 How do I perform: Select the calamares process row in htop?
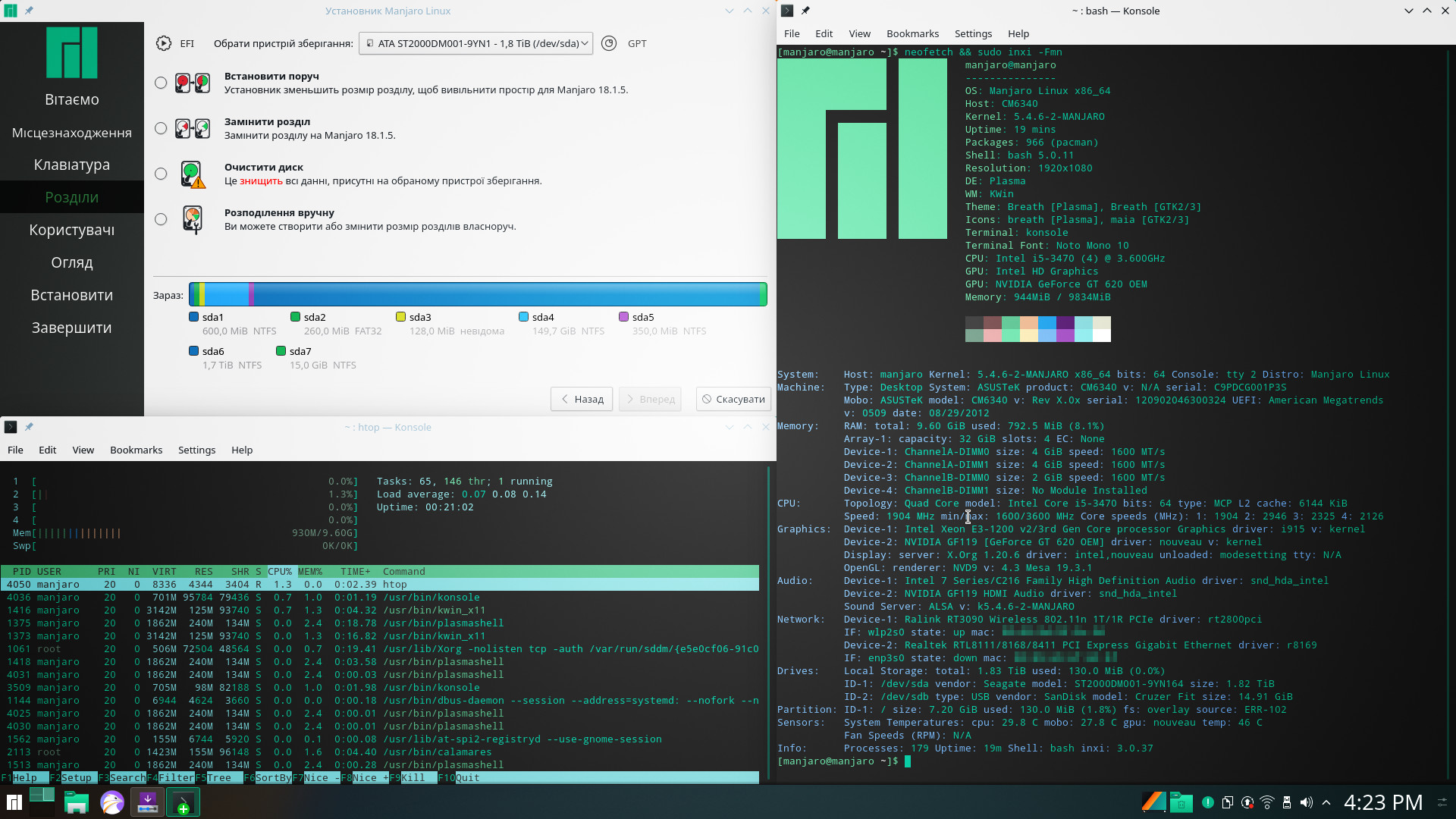pyautogui.click(x=380, y=752)
